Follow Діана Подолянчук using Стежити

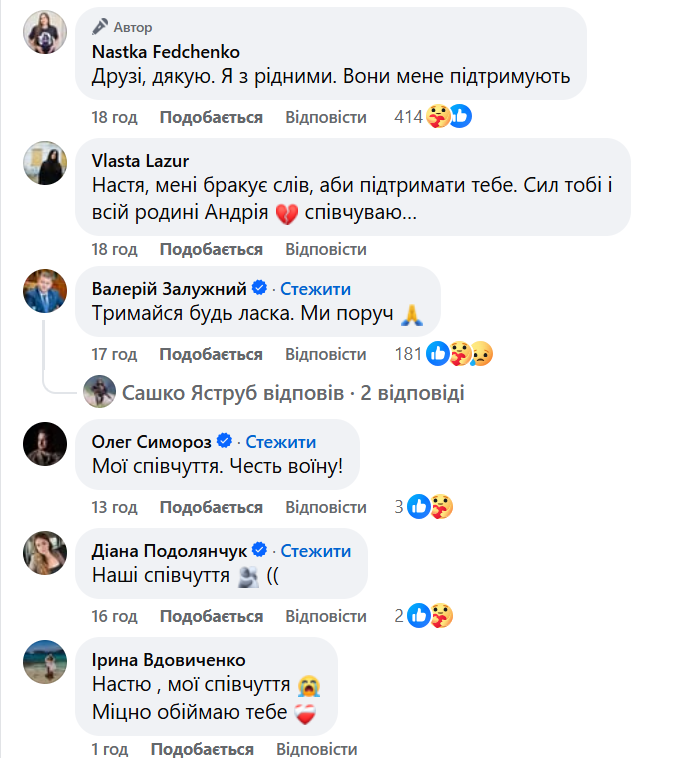(315, 550)
